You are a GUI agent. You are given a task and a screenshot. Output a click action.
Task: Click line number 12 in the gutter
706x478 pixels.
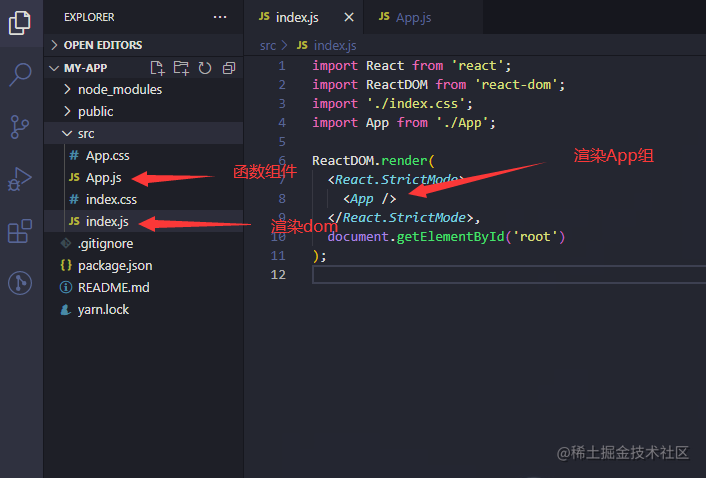pyautogui.click(x=278, y=275)
